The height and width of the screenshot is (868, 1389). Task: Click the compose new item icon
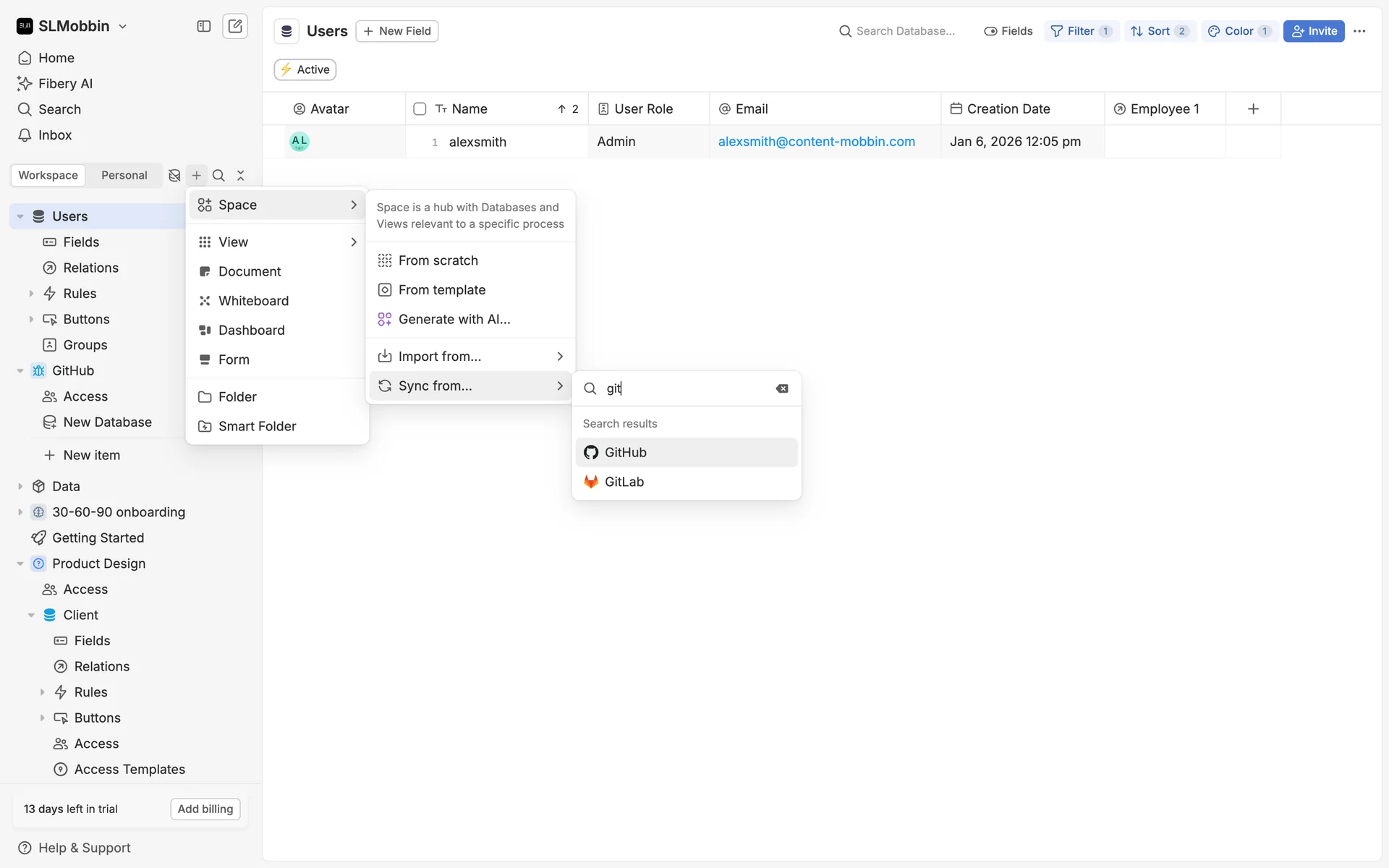pyautogui.click(x=235, y=27)
